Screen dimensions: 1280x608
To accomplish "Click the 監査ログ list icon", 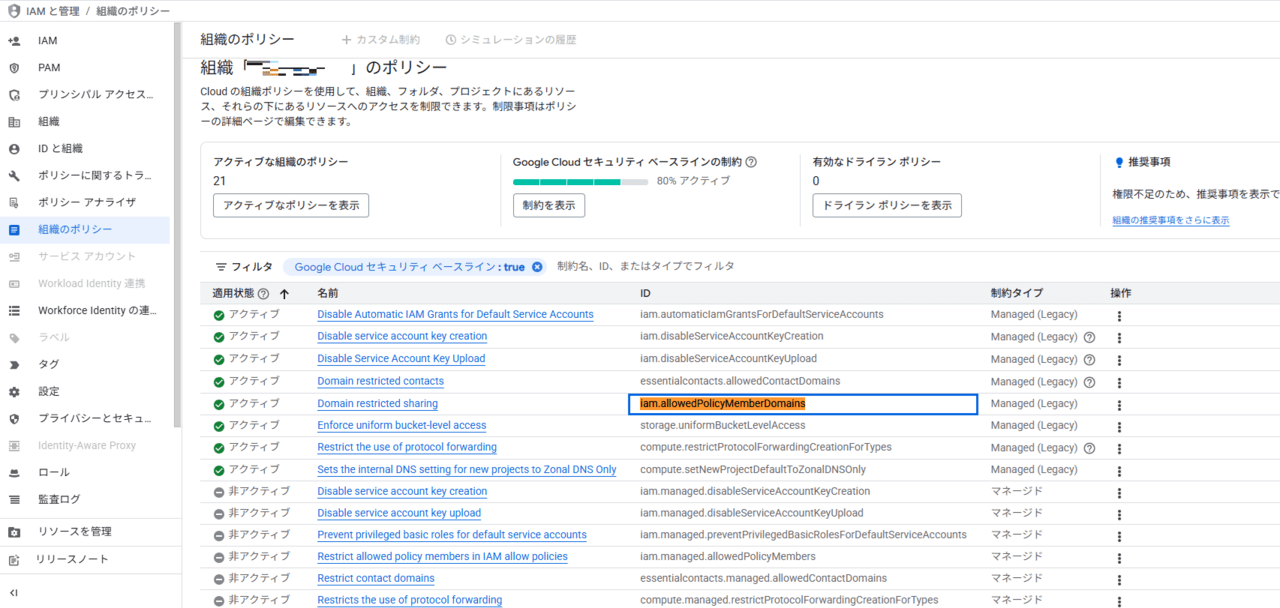I will tap(14, 500).
